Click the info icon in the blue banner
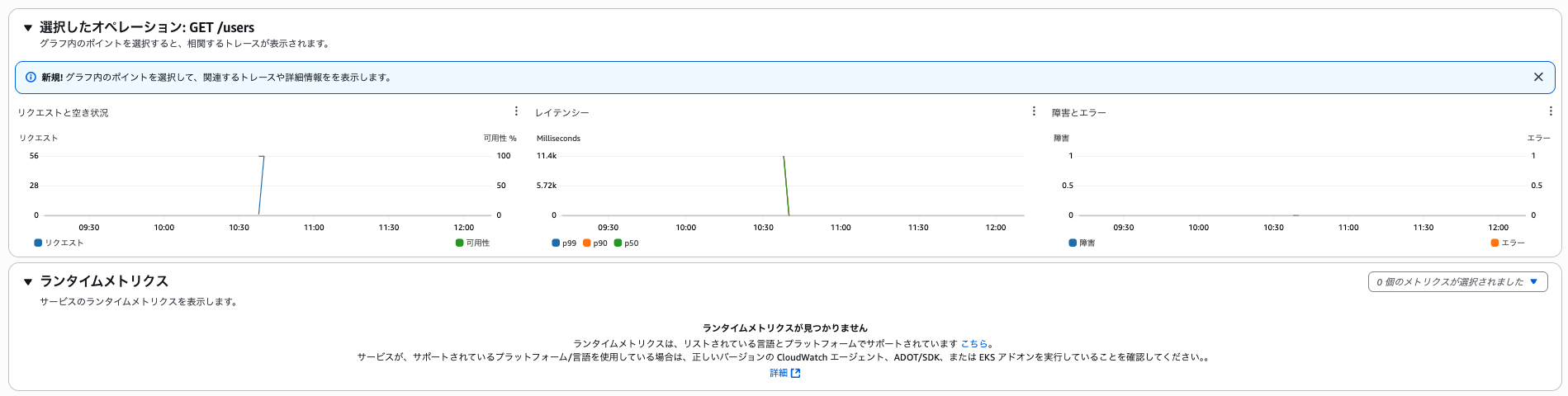Screen dimensions: 1568x396 click(x=31, y=78)
